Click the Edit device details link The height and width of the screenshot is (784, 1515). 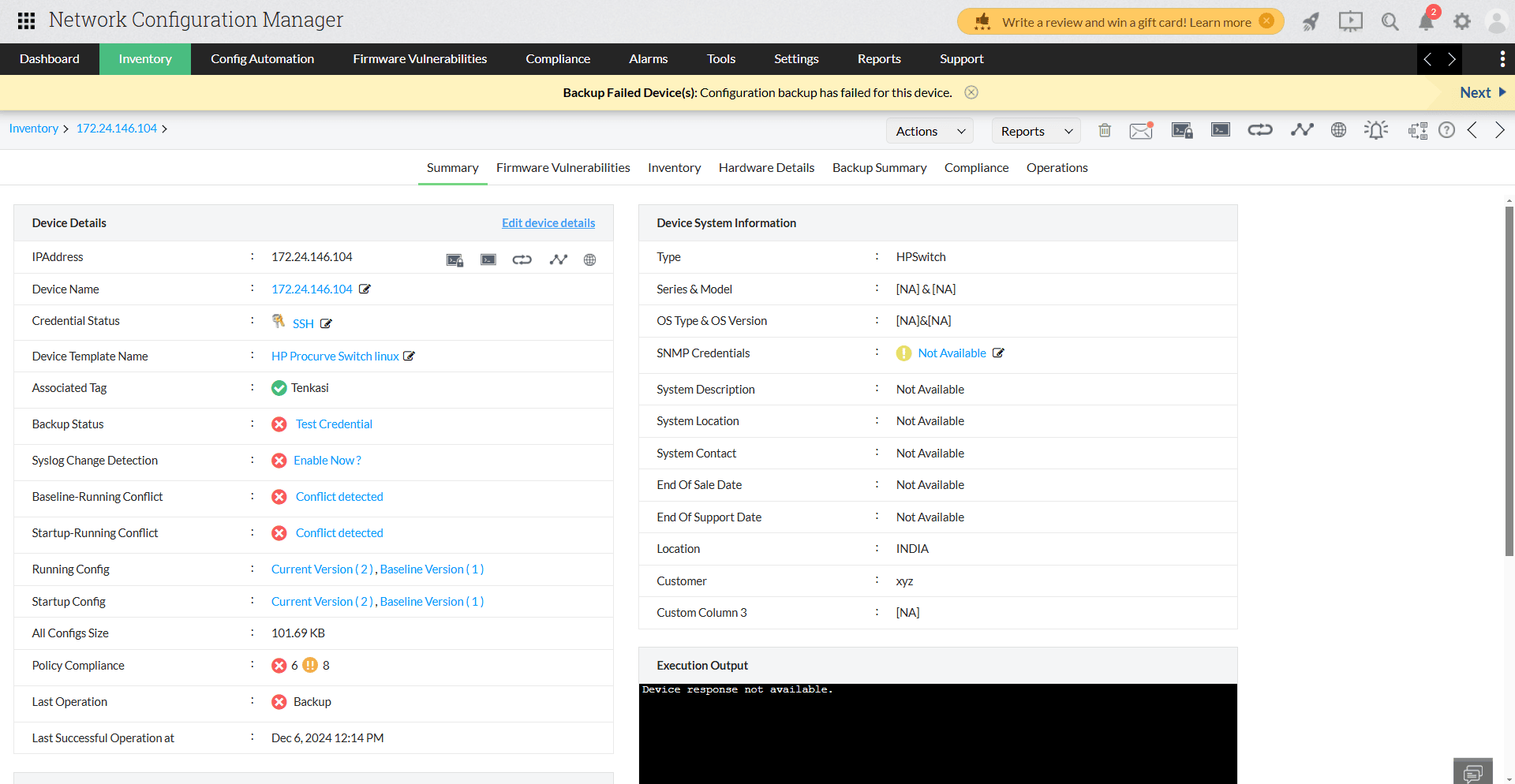coord(548,222)
